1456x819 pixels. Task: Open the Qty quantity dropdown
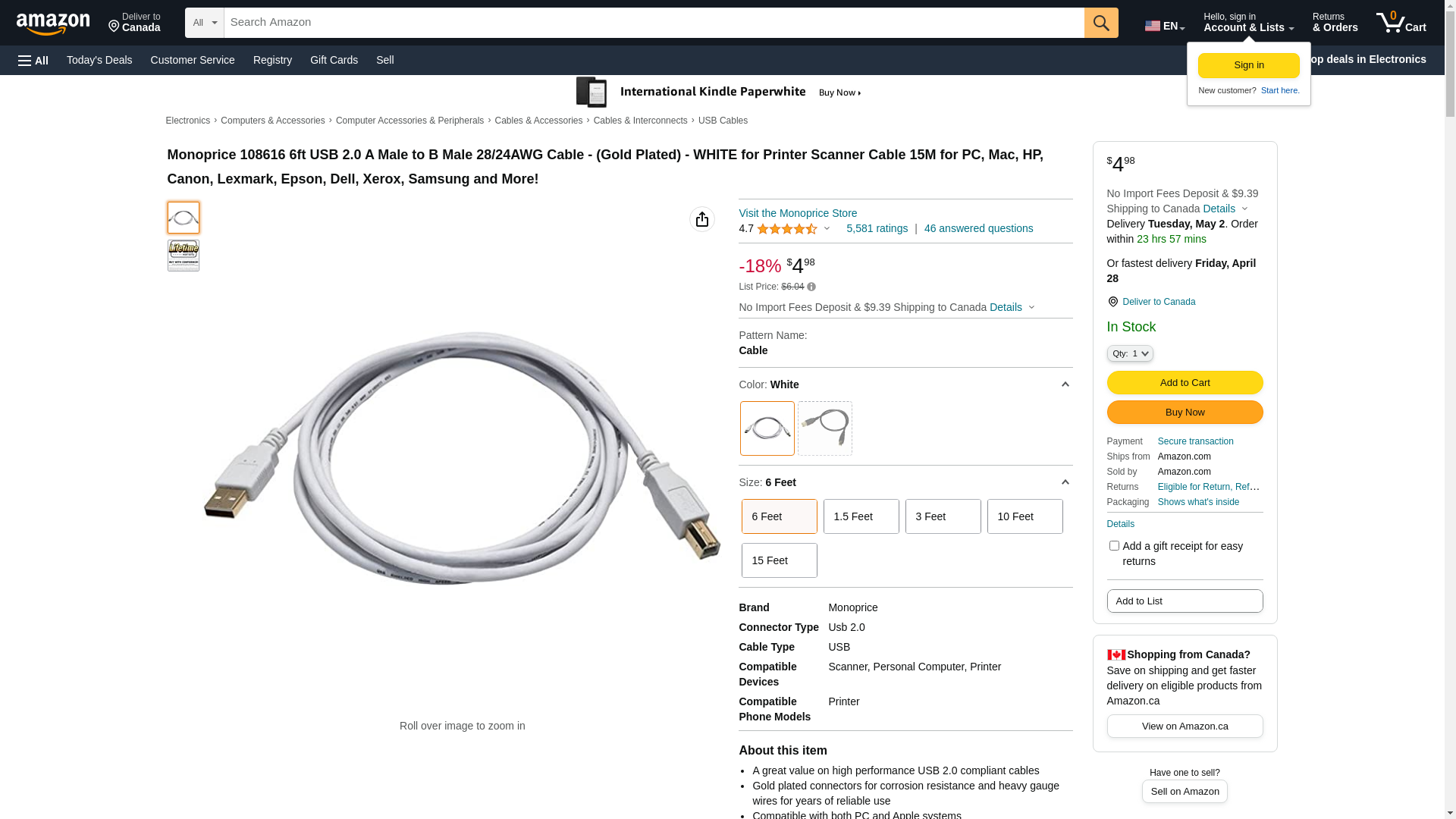pyautogui.click(x=1130, y=353)
